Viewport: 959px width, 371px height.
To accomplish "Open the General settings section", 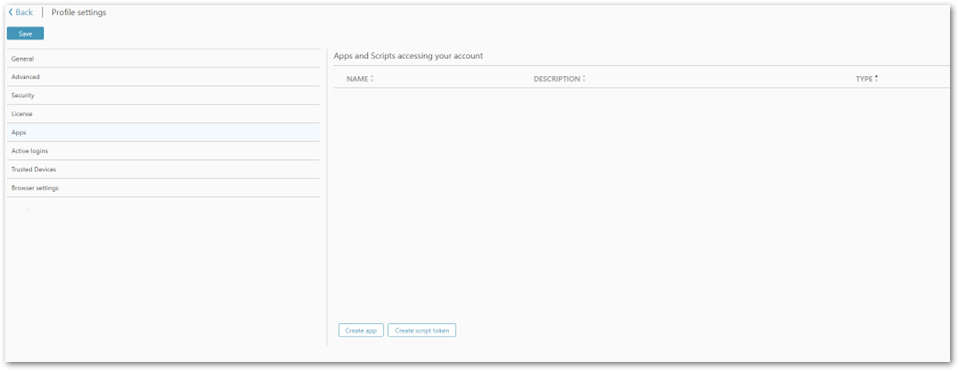I will (x=163, y=59).
